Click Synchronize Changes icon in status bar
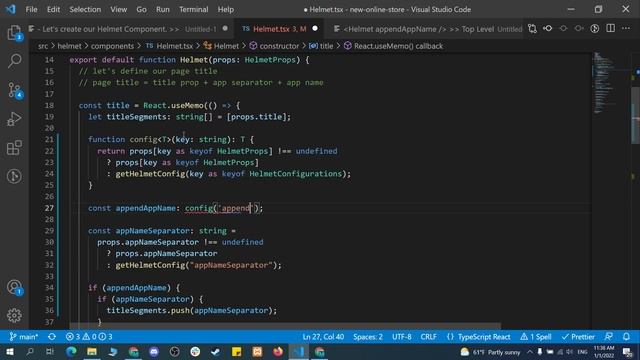640x360 pixels. click(x=52, y=337)
